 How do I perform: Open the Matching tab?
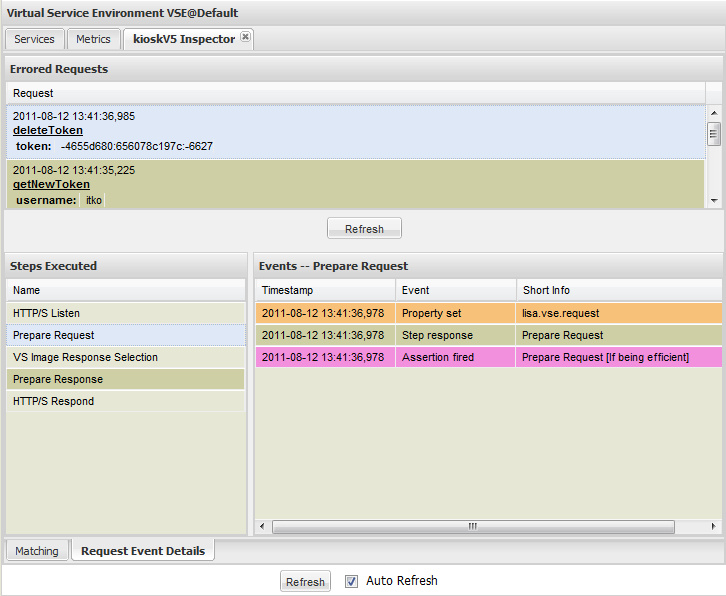pos(37,551)
